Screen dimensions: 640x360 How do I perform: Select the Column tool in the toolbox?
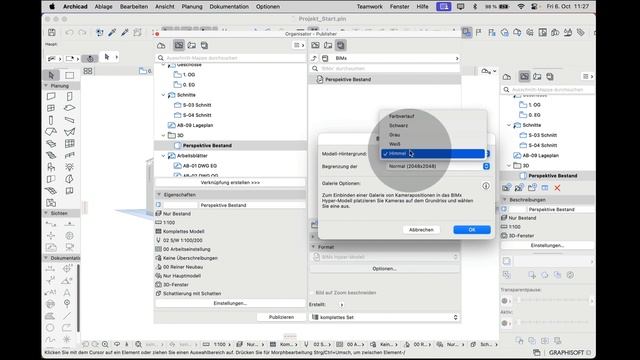click(x=51, y=120)
